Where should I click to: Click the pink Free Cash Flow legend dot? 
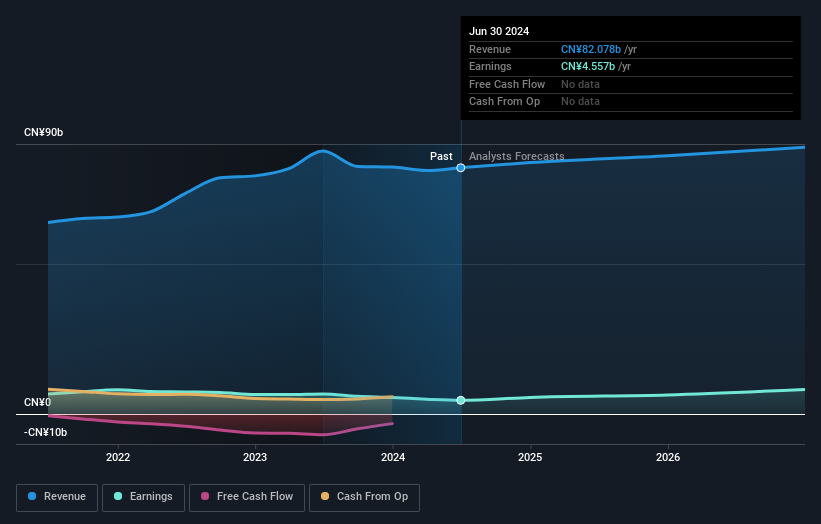pos(205,496)
